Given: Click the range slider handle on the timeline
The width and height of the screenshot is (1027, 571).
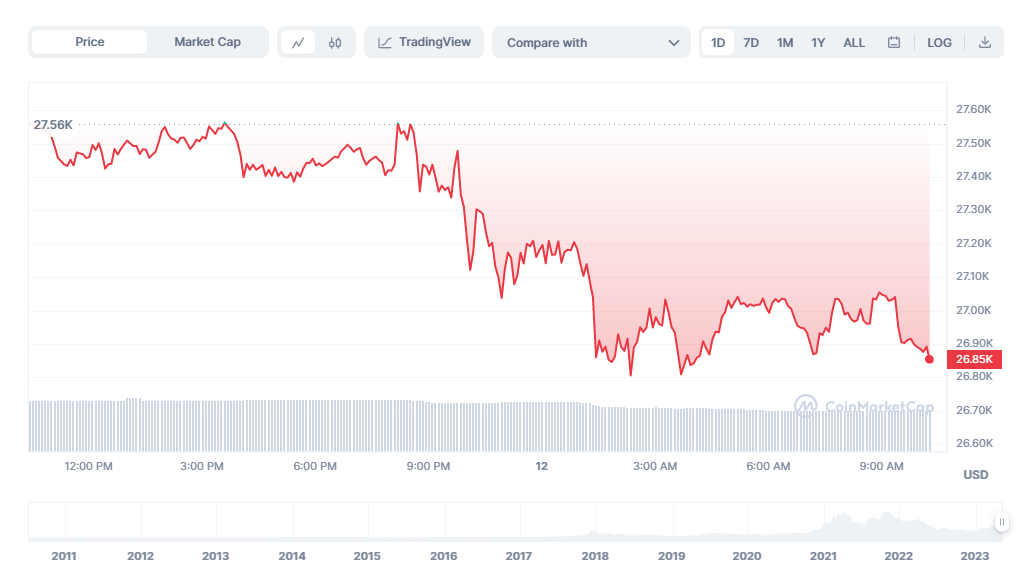Looking at the screenshot, I should click(x=1002, y=521).
